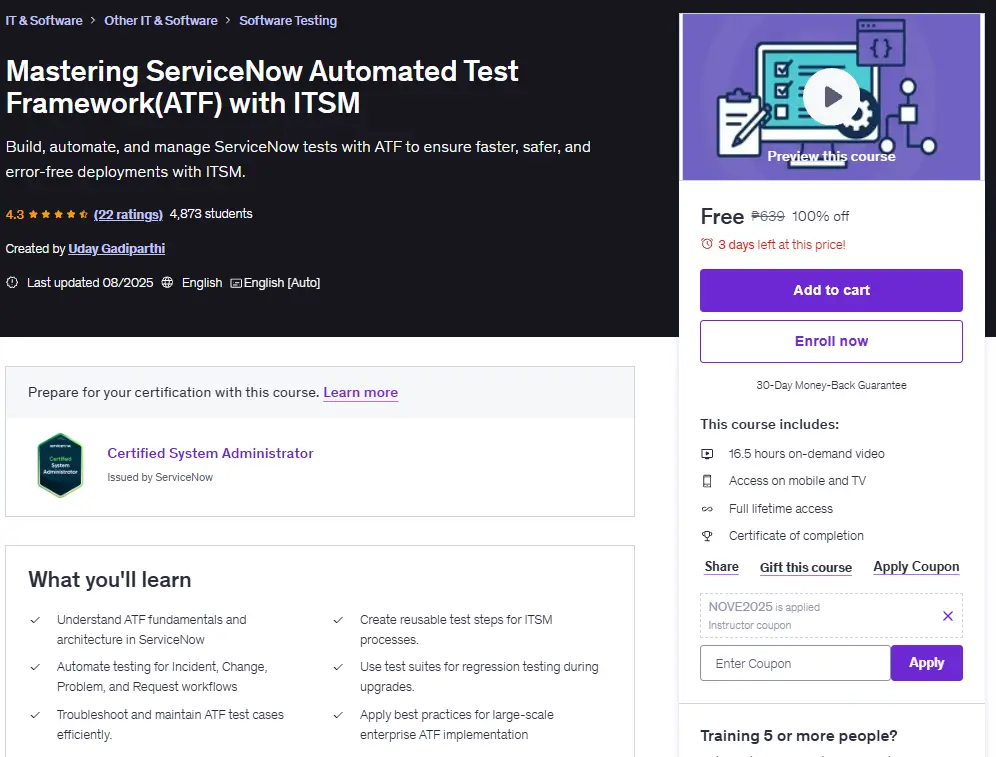The width and height of the screenshot is (996, 757).
Task: Click the trophy certificate icon
Action: pos(707,536)
